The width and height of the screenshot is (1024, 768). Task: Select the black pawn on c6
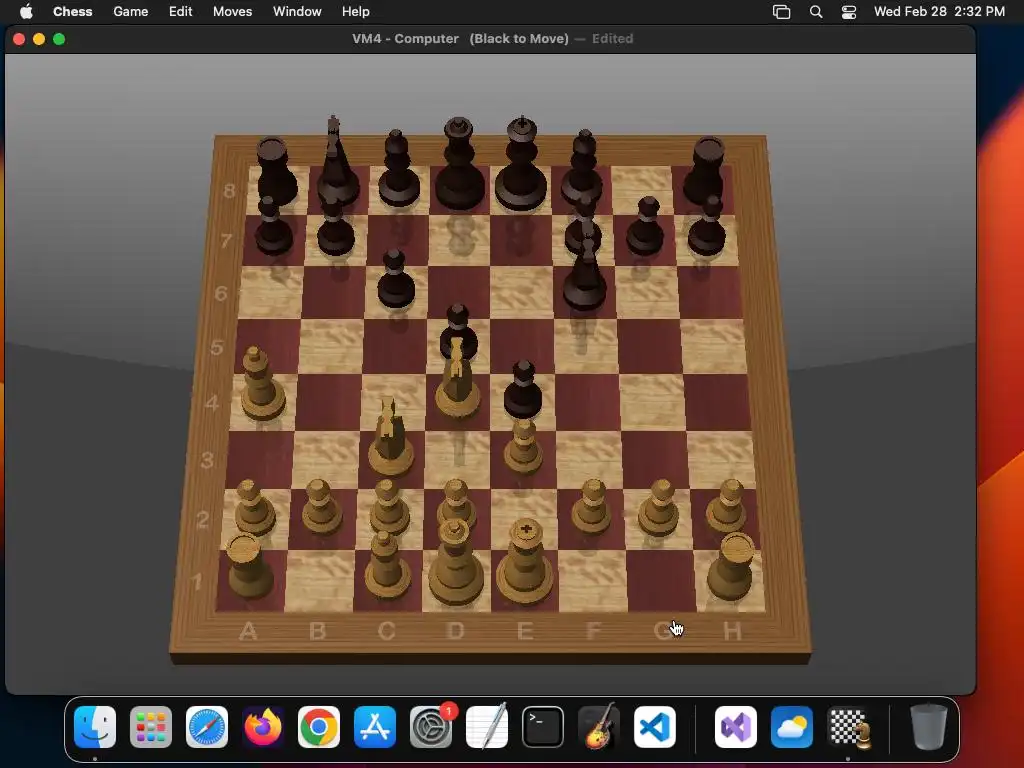[396, 280]
